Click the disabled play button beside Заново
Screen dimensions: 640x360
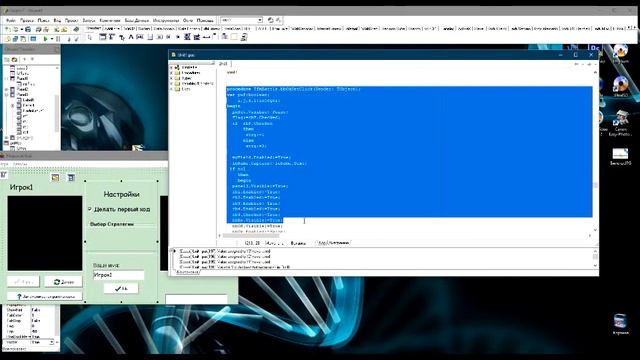[x=23, y=282]
